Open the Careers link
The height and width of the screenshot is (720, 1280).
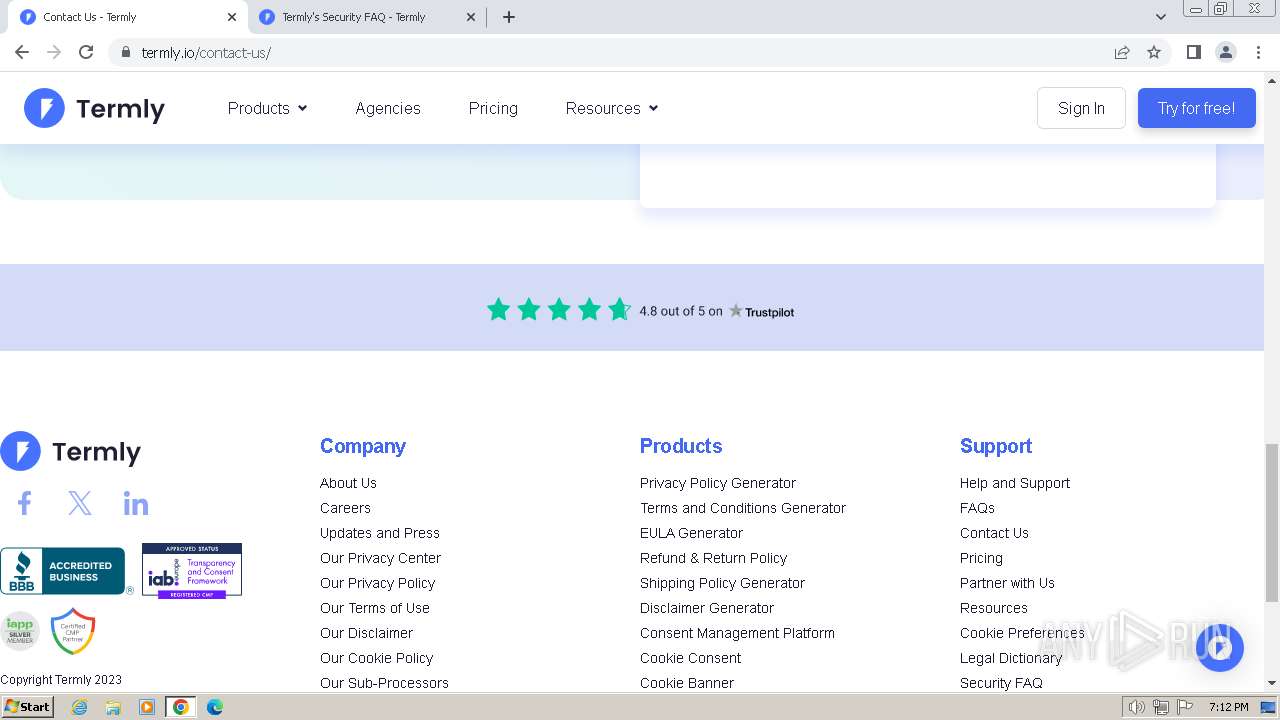345,508
